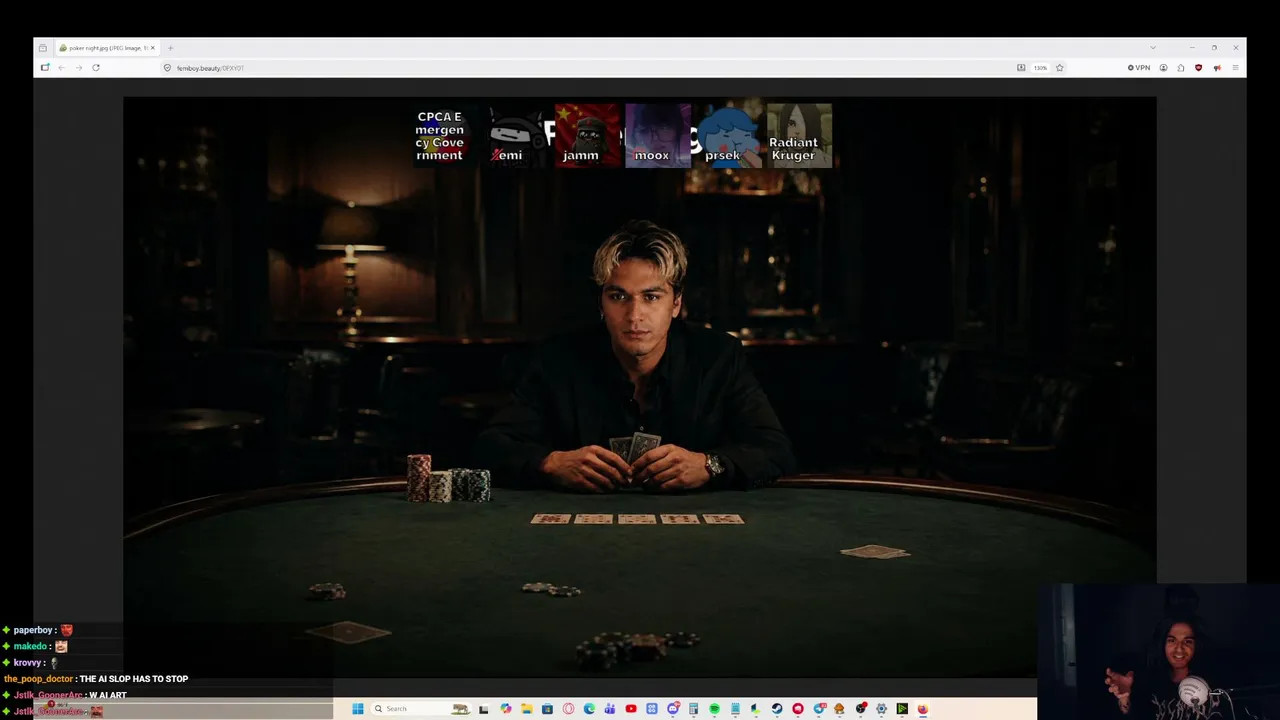The image size is (1280, 720).
Task: Open the Extensions panel
Action: pyautogui.click(x=1181, y=68)
